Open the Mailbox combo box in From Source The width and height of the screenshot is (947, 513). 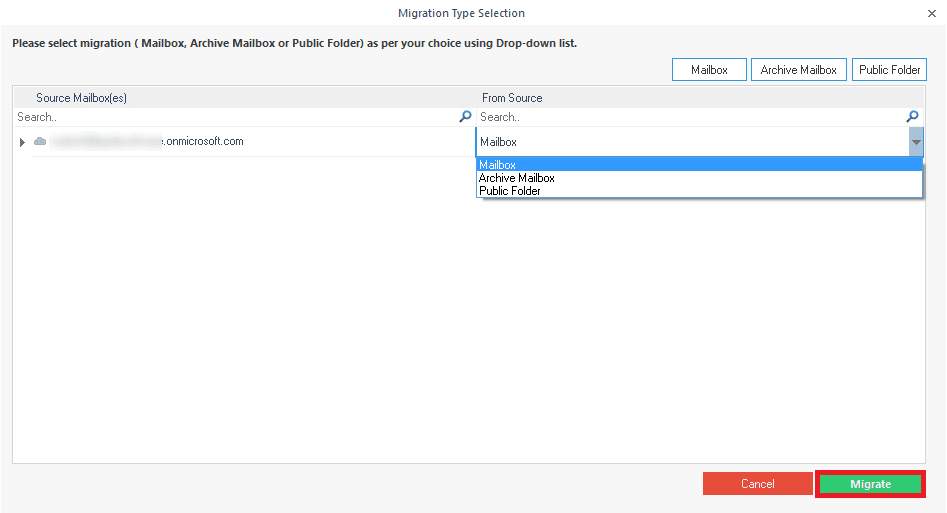(x=690, y=142)
